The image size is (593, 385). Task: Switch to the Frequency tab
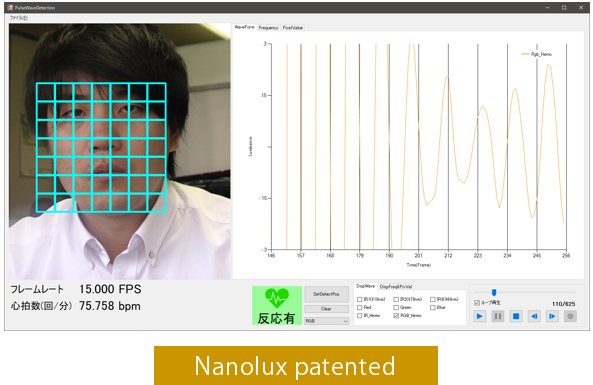[269, 28]
